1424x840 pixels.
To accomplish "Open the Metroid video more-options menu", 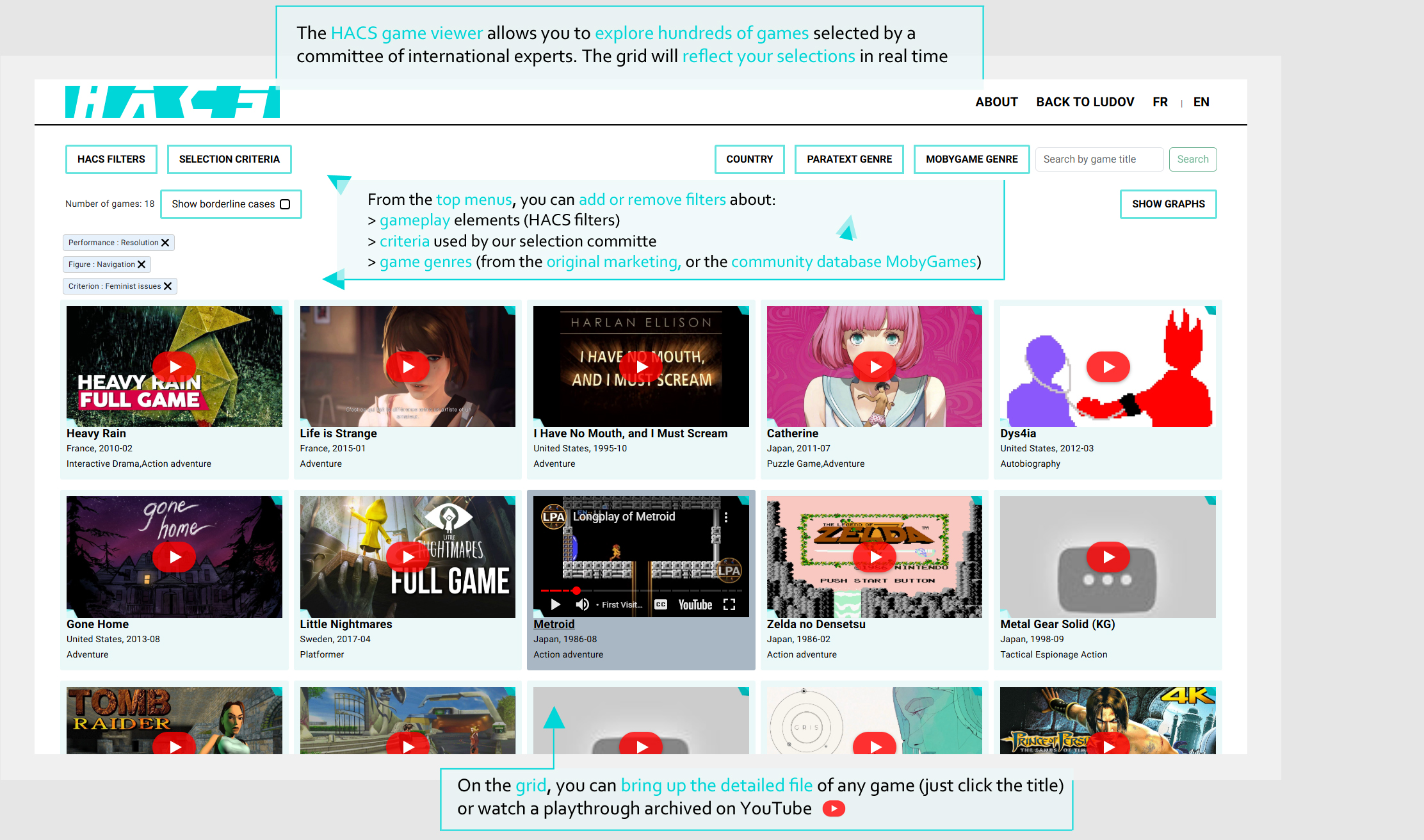I will pos(726,517).
